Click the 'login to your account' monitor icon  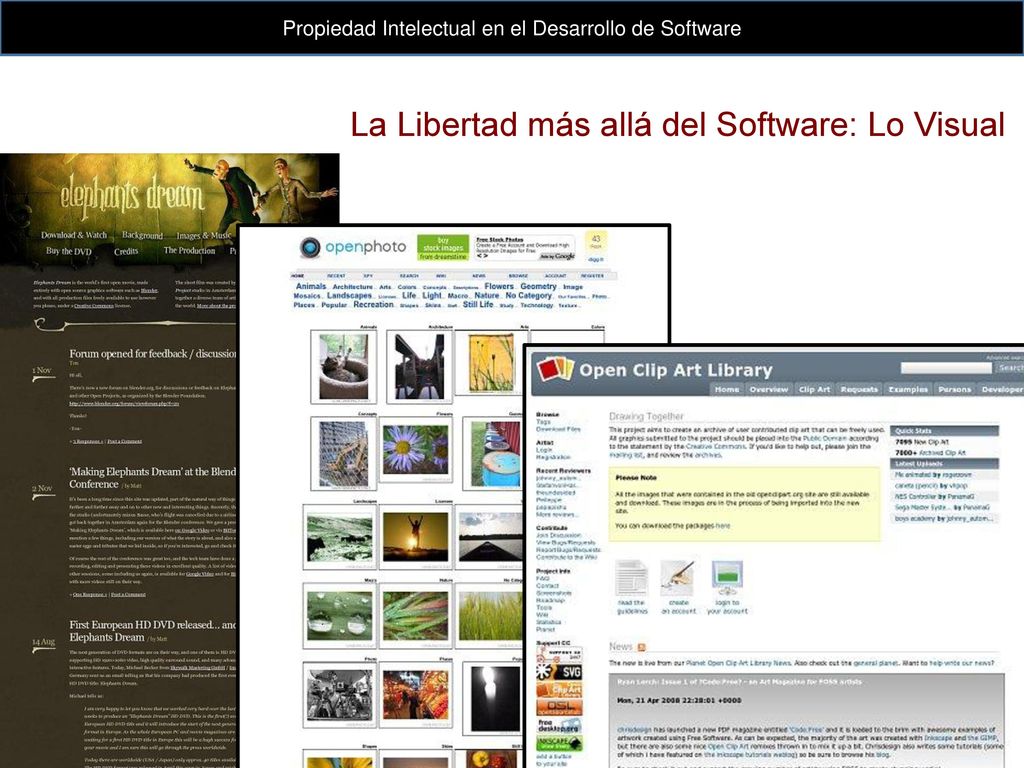[x=727, y=578]
